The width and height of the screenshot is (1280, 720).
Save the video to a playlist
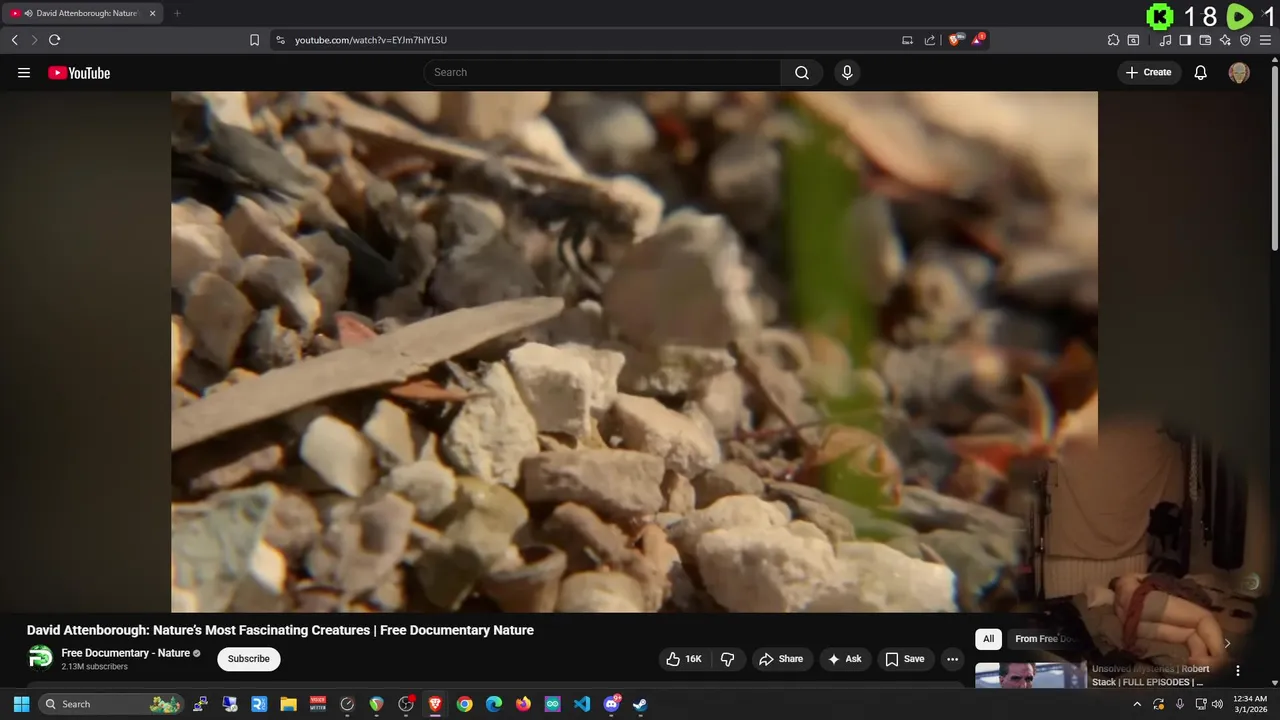pyautogui.click(x=905, y=659)
